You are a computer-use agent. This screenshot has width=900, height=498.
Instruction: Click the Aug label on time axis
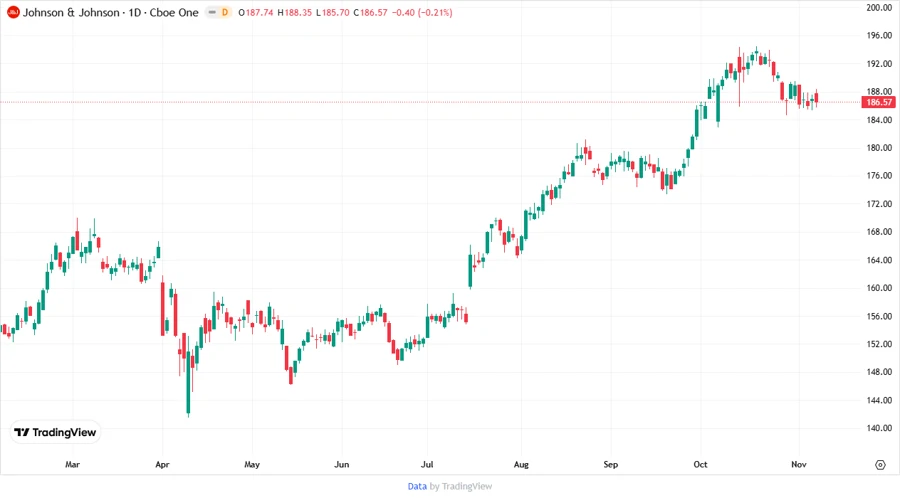(x=521, y=464)
